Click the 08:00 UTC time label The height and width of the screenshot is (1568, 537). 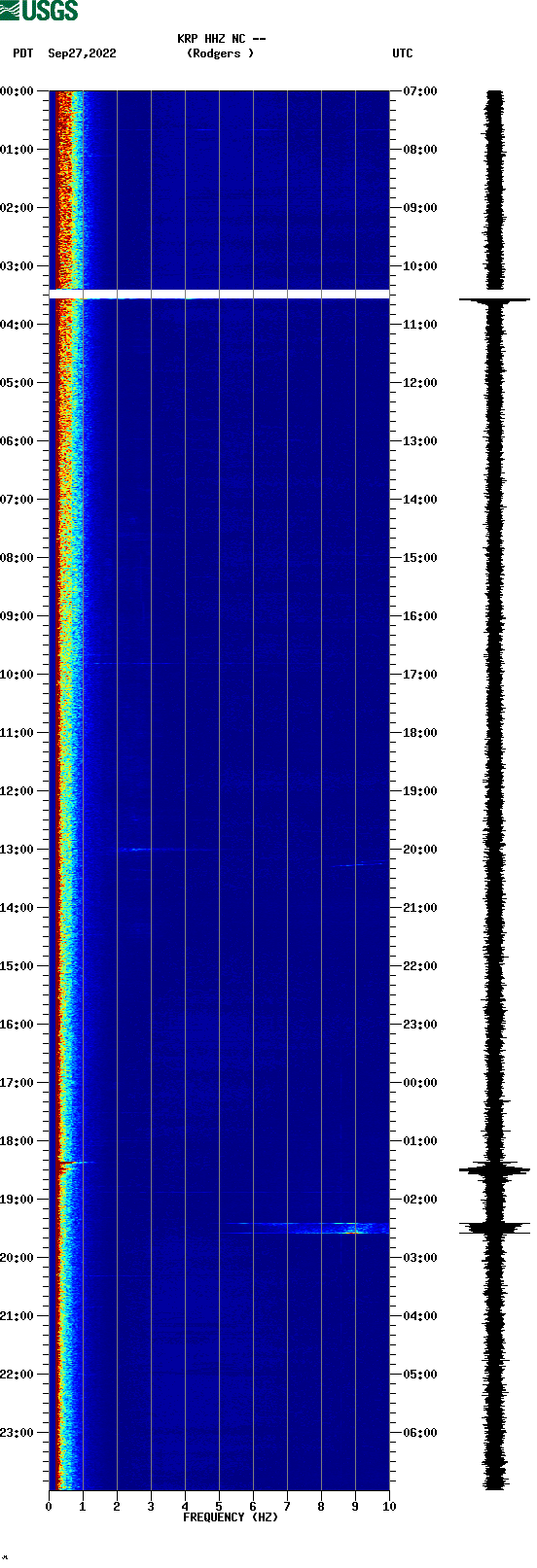[420, 150]
